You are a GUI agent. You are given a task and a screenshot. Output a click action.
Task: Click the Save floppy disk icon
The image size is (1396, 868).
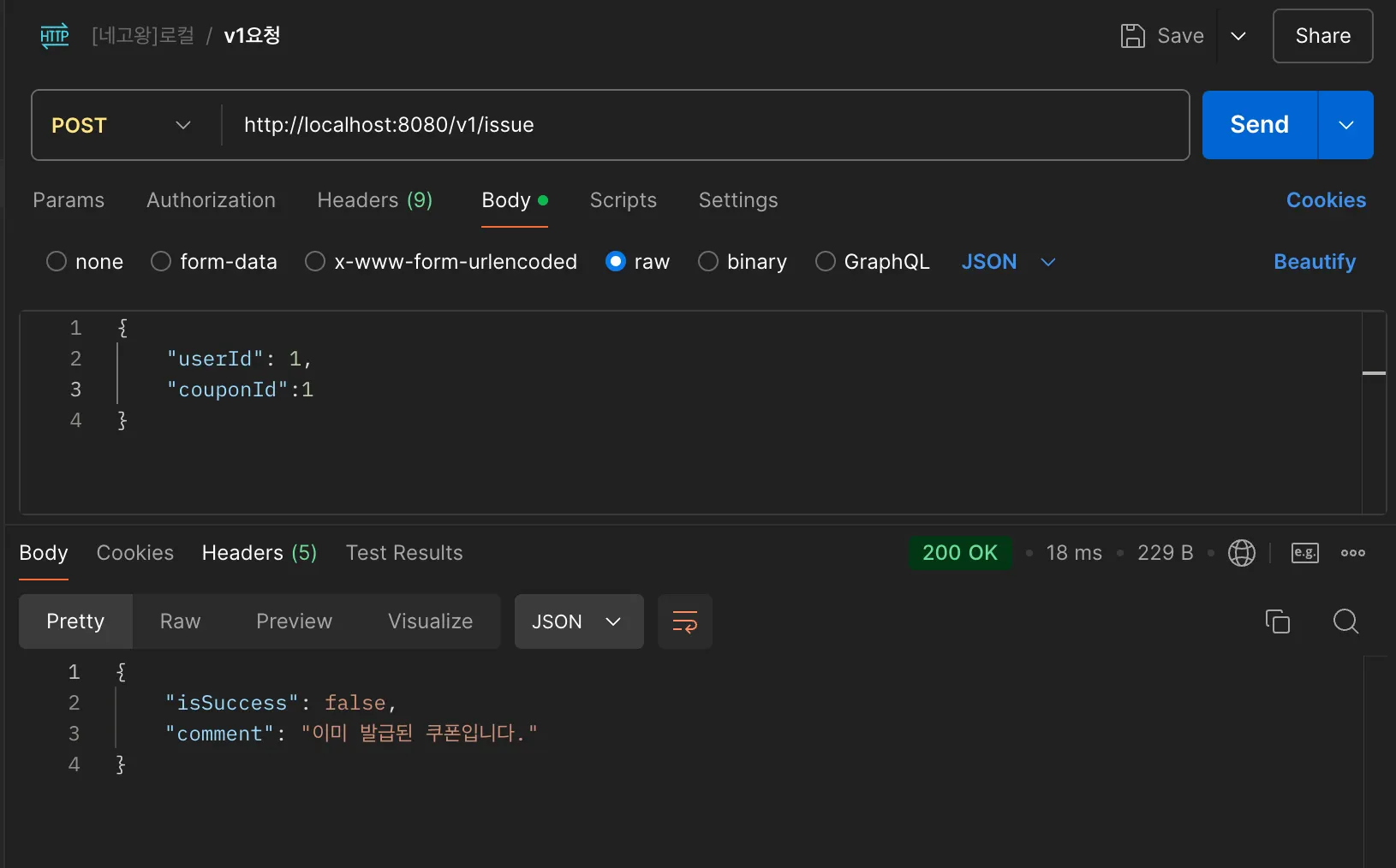[1132, 36]
